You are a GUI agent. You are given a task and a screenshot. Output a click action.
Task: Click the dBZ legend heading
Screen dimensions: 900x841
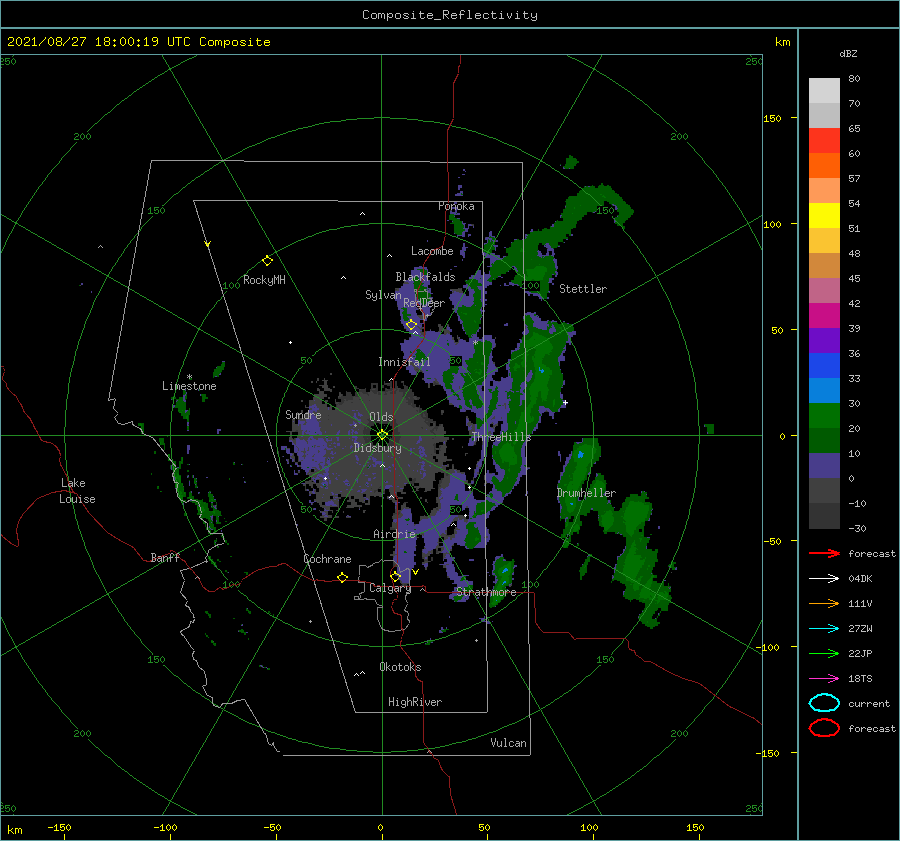point(848,53)
